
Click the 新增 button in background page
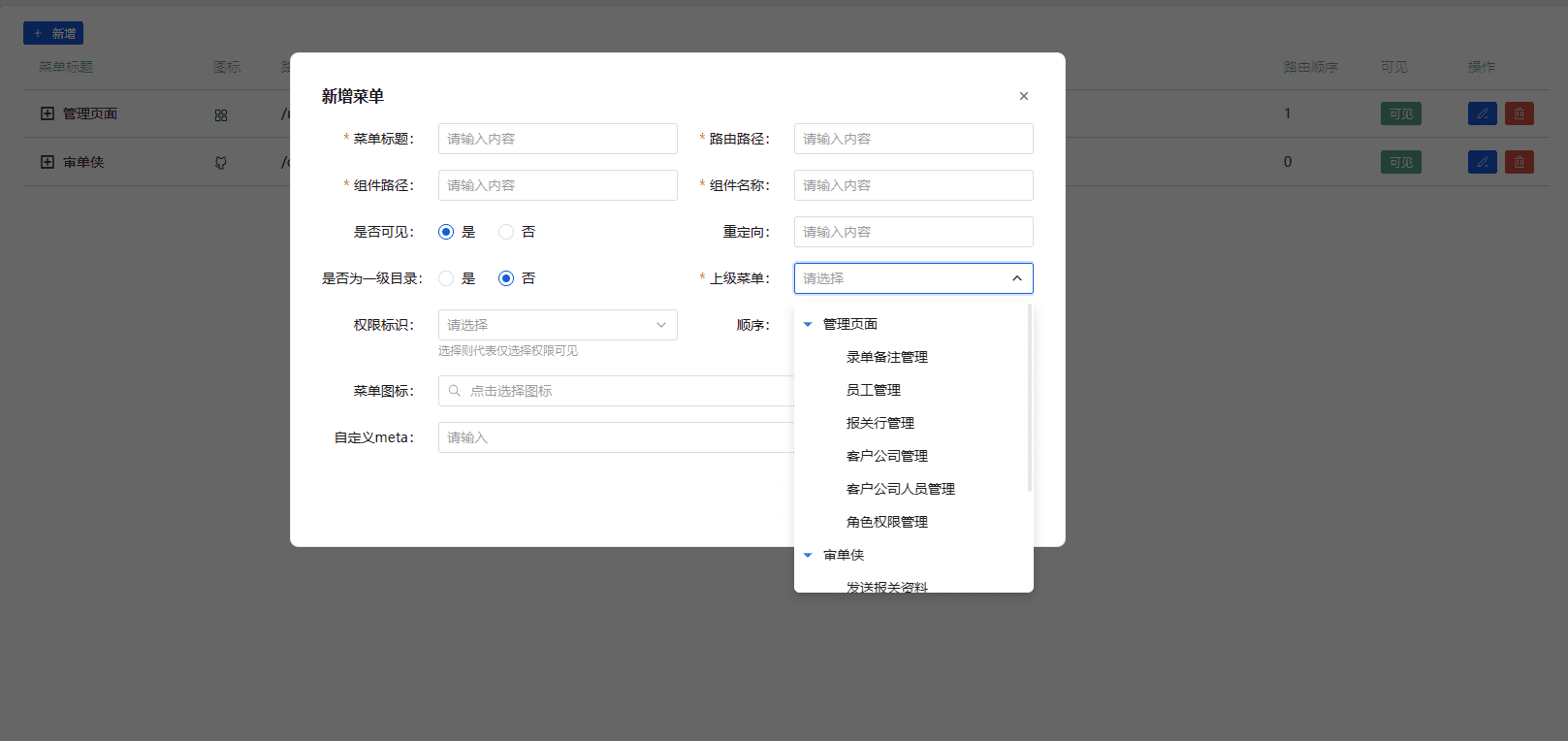pyautogui.click(x=53, y=33)
